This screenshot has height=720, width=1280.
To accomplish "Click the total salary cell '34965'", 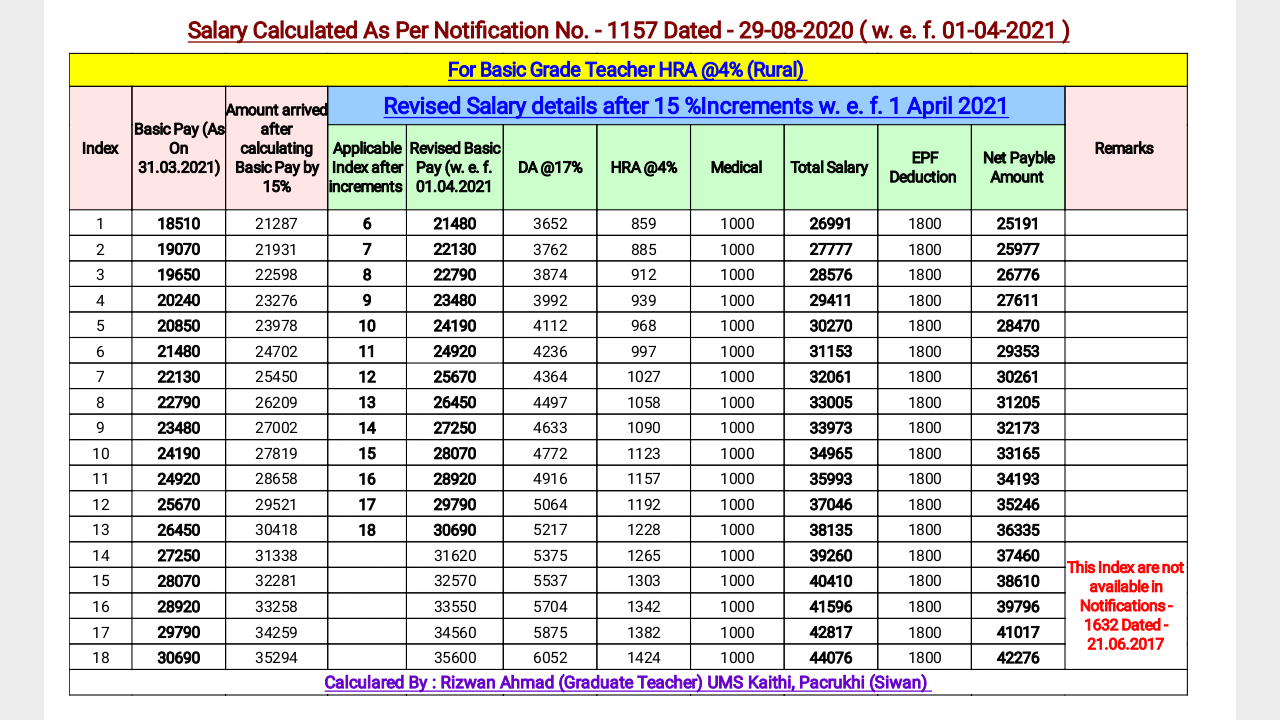I will pos(830,453).
